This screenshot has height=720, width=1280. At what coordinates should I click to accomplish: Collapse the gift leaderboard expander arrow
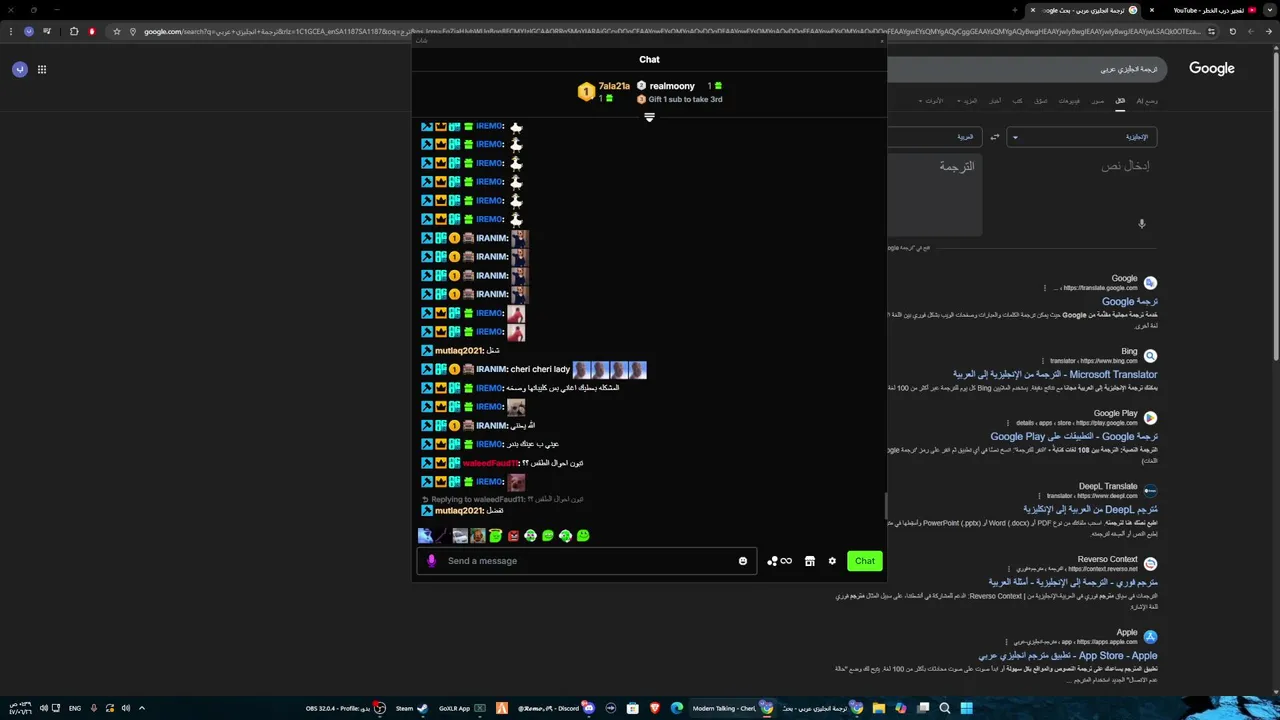click(649, 117)
